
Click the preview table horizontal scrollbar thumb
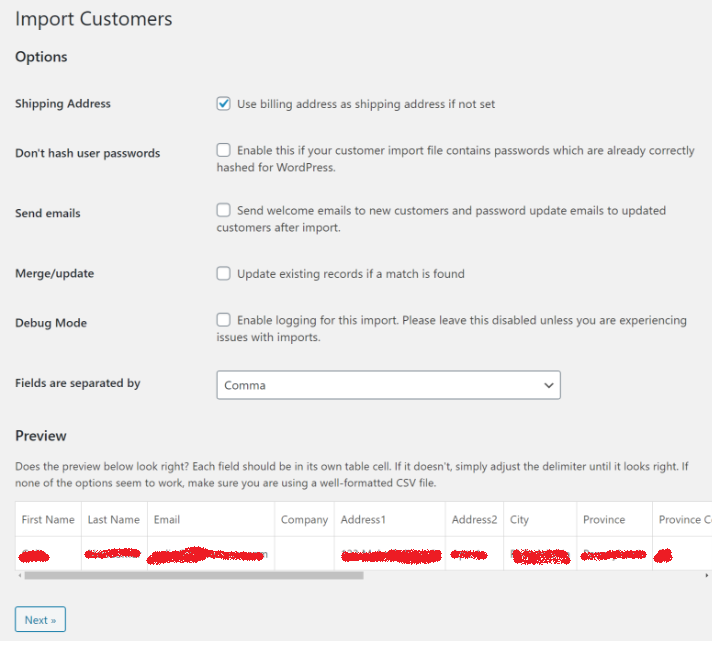pos(194,576)
